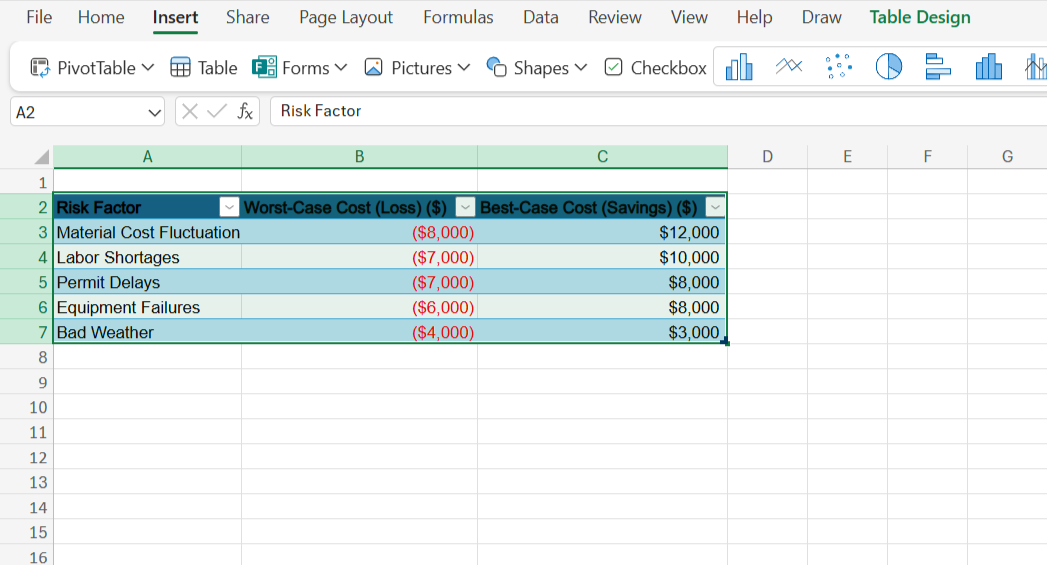Open Worst-Case Cost column filter dropdown
This screenshot has height=565, width=1047.
click(465, 207)
